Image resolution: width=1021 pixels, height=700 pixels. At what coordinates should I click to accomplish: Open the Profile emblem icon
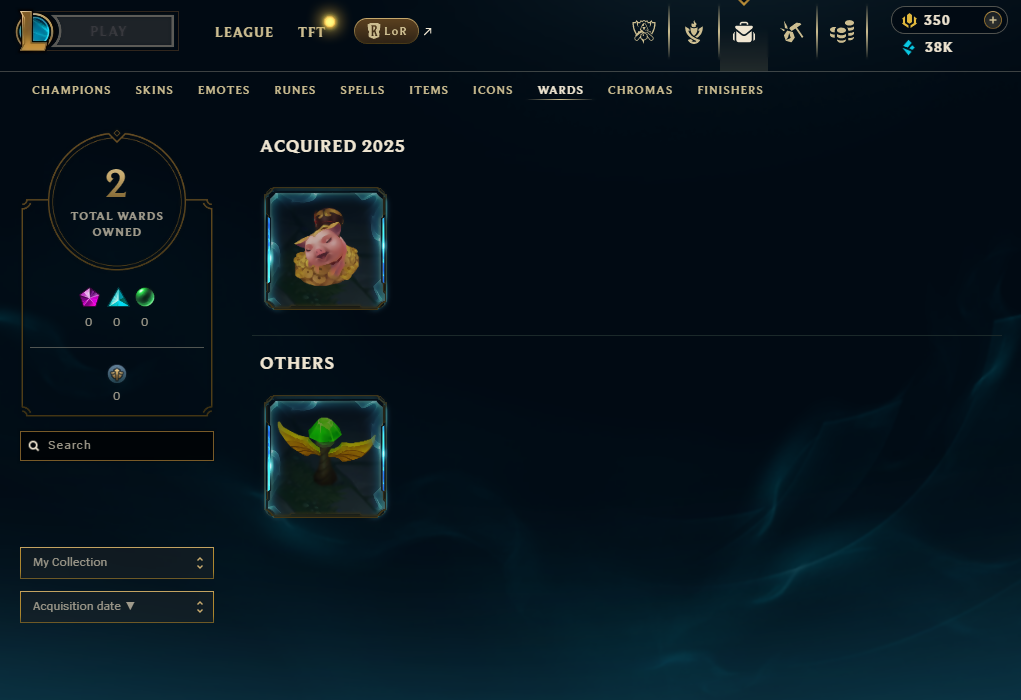coord(693,31)
